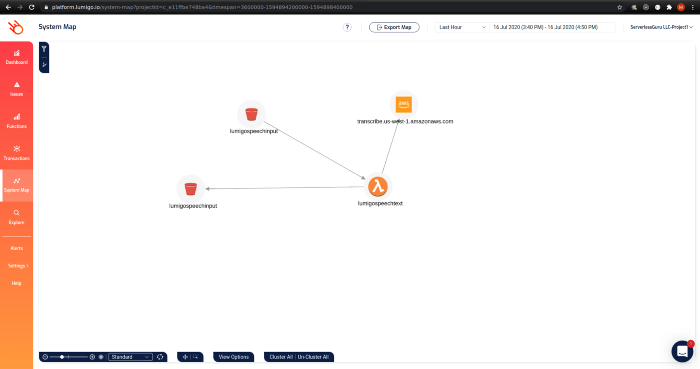
Task: Click the zoom slider handle
Action: pos(62,357)
